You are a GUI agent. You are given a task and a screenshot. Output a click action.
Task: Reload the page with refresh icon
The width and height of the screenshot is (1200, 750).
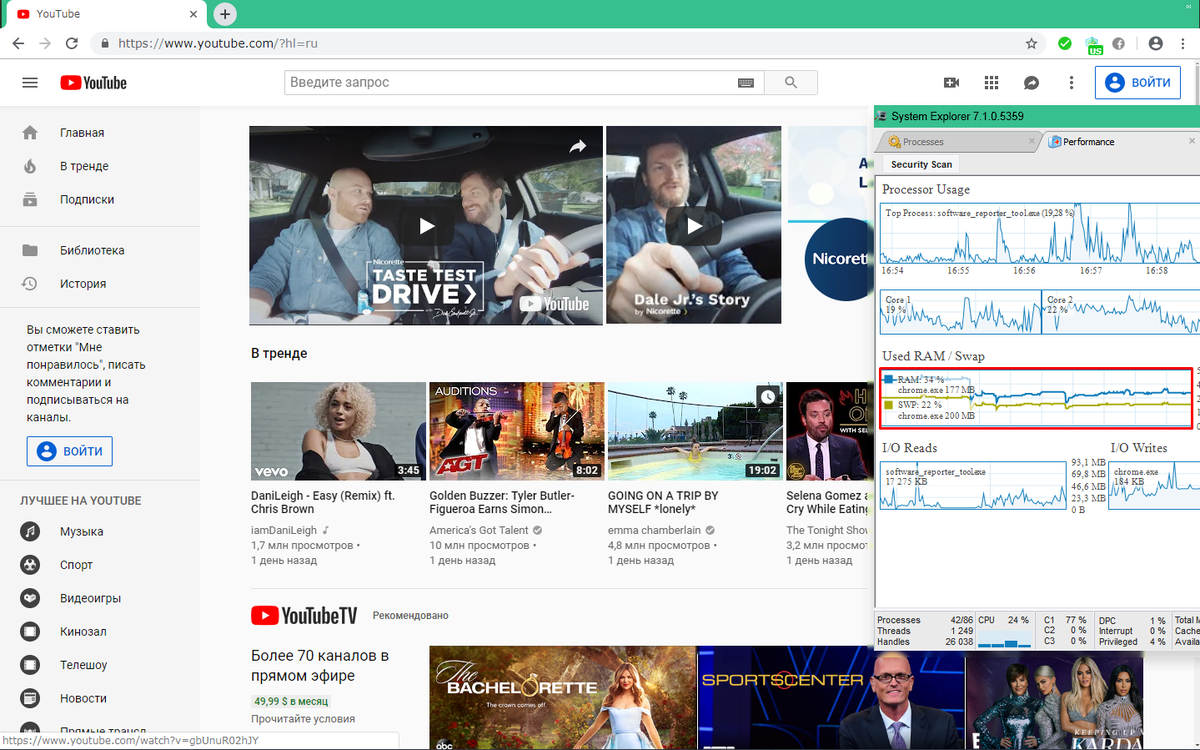click(71, 44)
